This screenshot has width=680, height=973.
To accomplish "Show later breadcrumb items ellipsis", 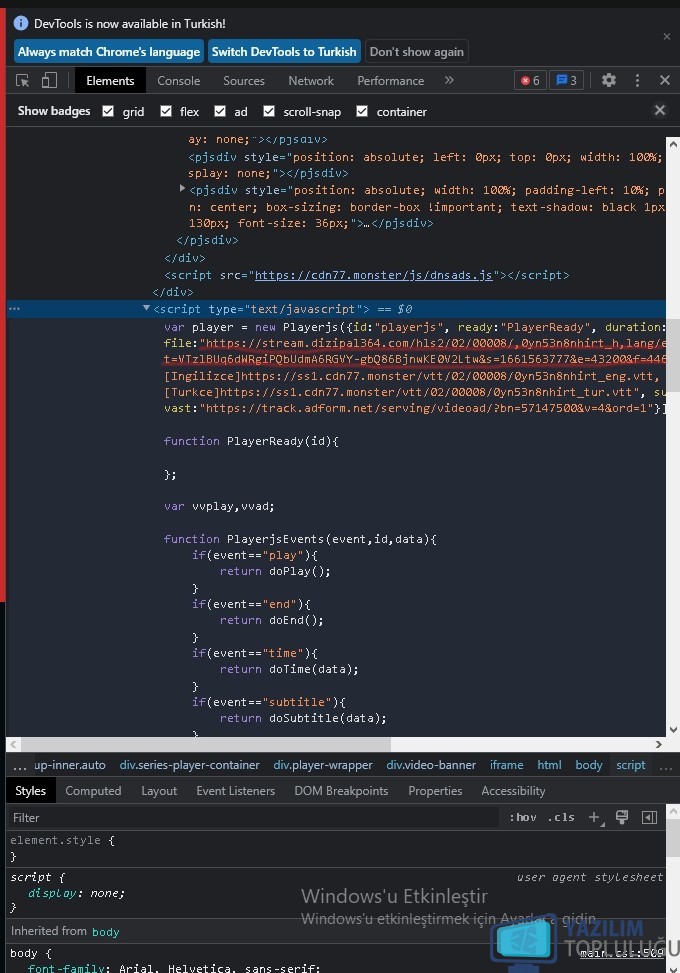I will pyautogui.click(x=666, y=766).
